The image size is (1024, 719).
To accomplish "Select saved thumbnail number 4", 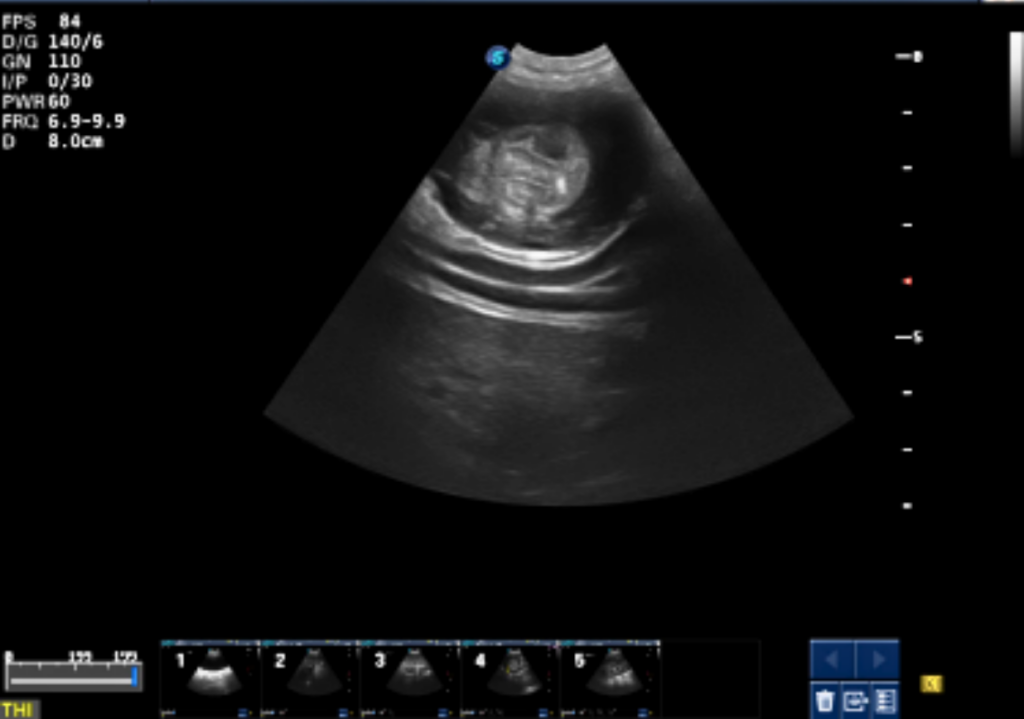I will tap(510, 679).
